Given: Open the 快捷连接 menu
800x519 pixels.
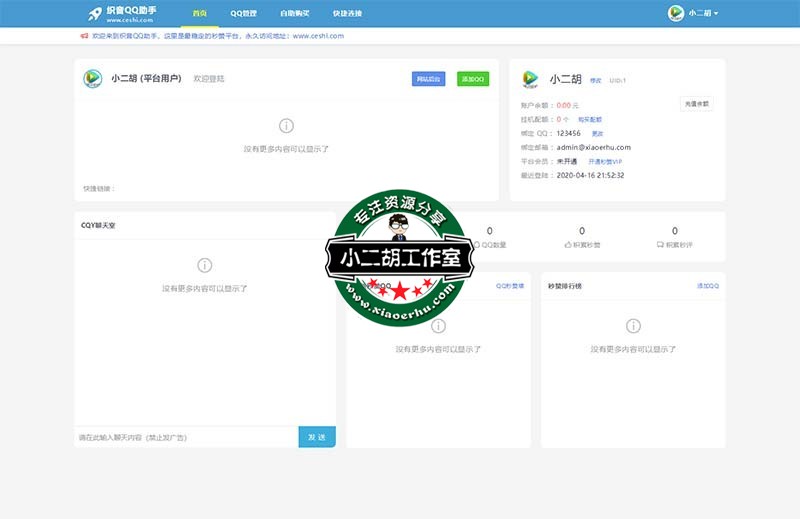Looking at the screenshot, I should pyautogui.click(x=347, y=13).
